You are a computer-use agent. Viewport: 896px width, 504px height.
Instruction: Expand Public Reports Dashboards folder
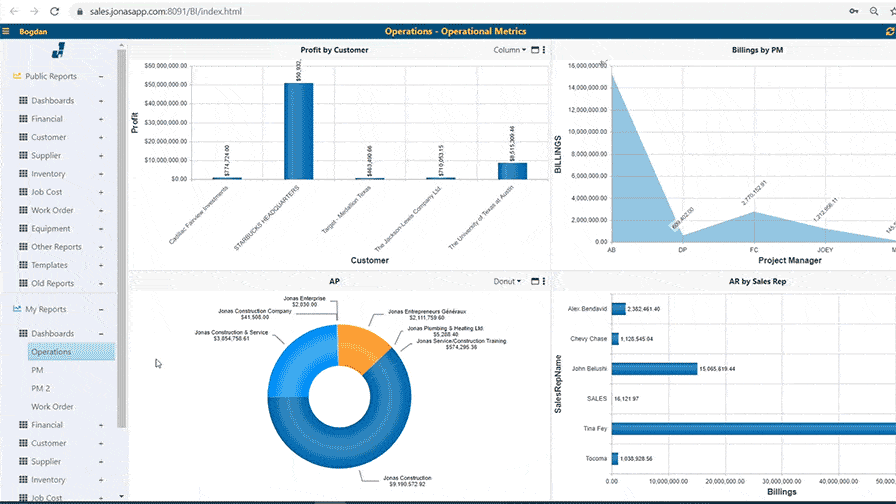point(101,101)
